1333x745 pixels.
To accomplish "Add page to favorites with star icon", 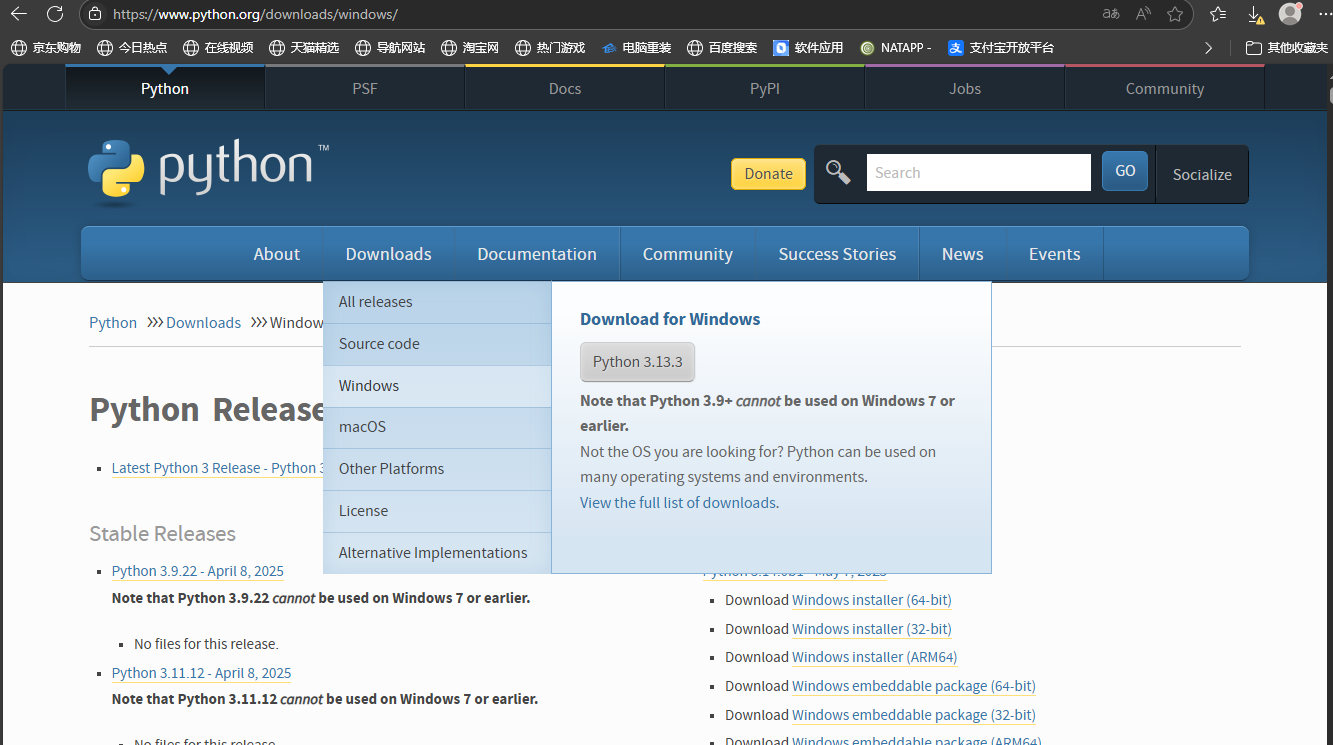I will click(1175, 14).
